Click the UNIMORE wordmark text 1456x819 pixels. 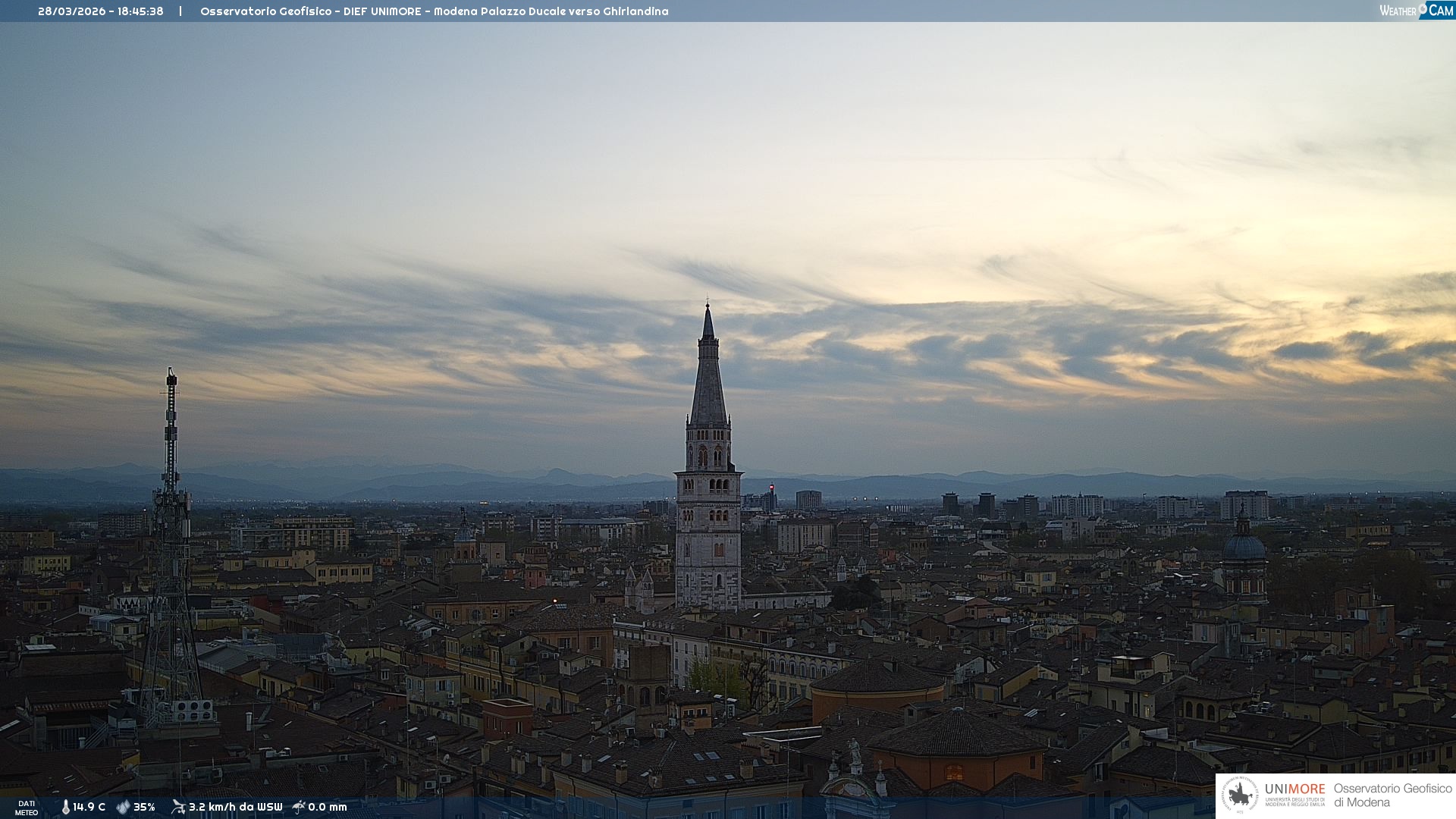click(x=1294, y=789)
